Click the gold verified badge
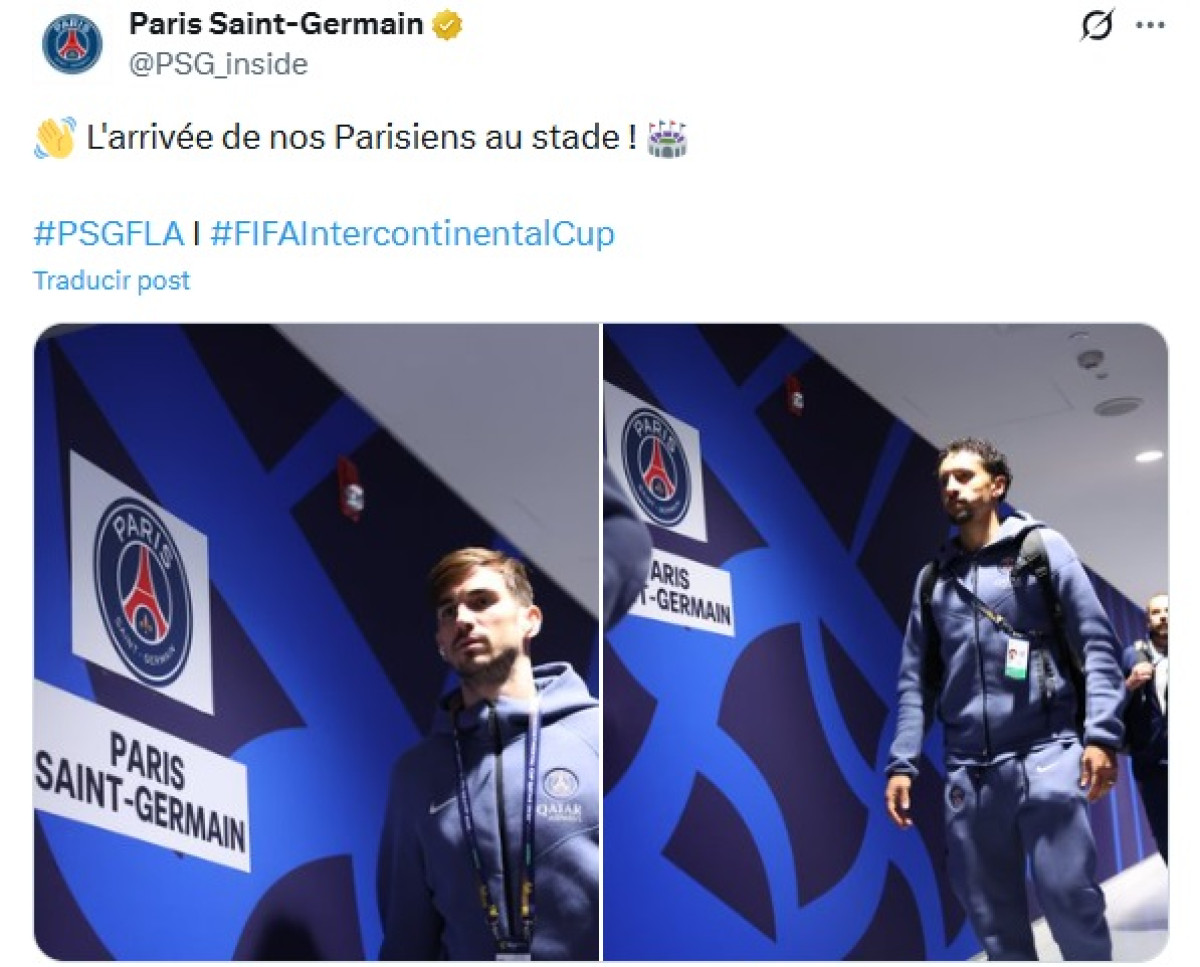The image size is (1200, 967). click(x=447, y=25)
